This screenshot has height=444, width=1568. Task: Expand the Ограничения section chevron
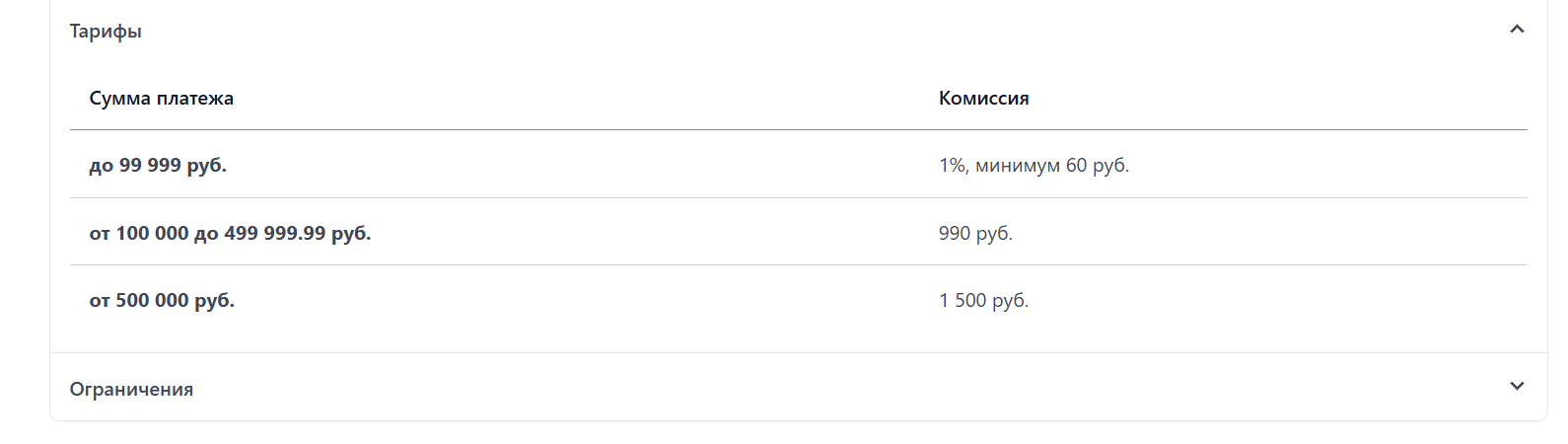(1517, 387)
